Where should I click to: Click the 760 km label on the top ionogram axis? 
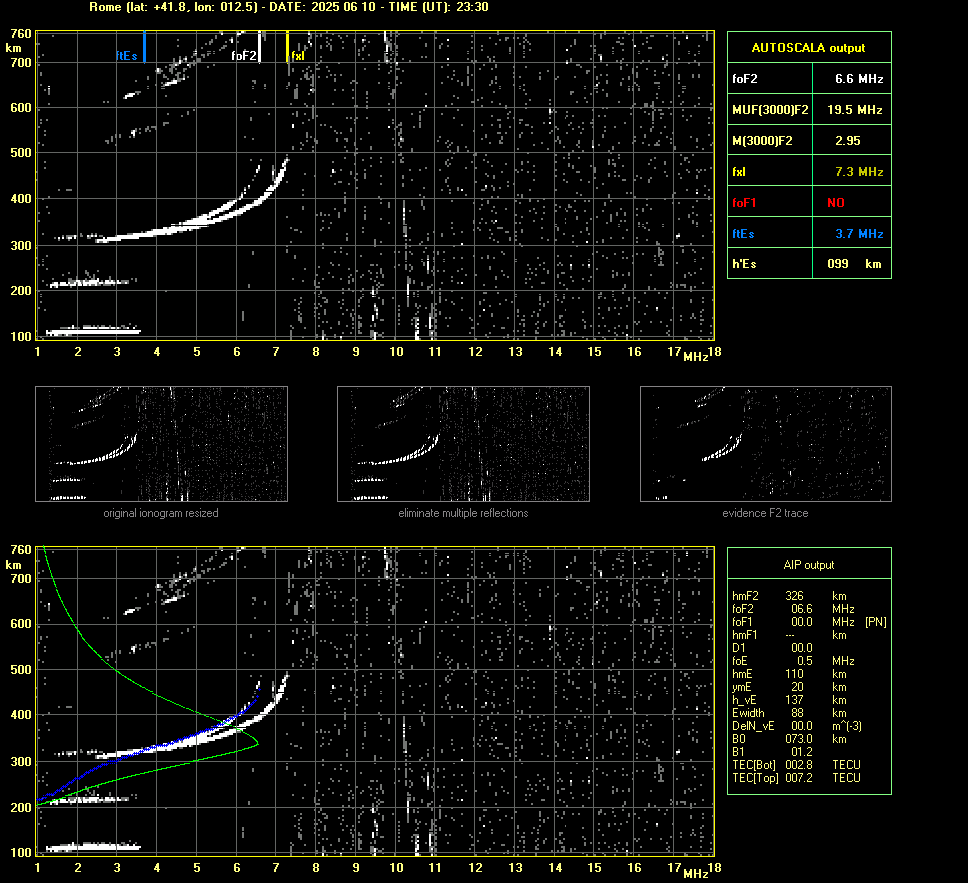click(x=20, y=34)
